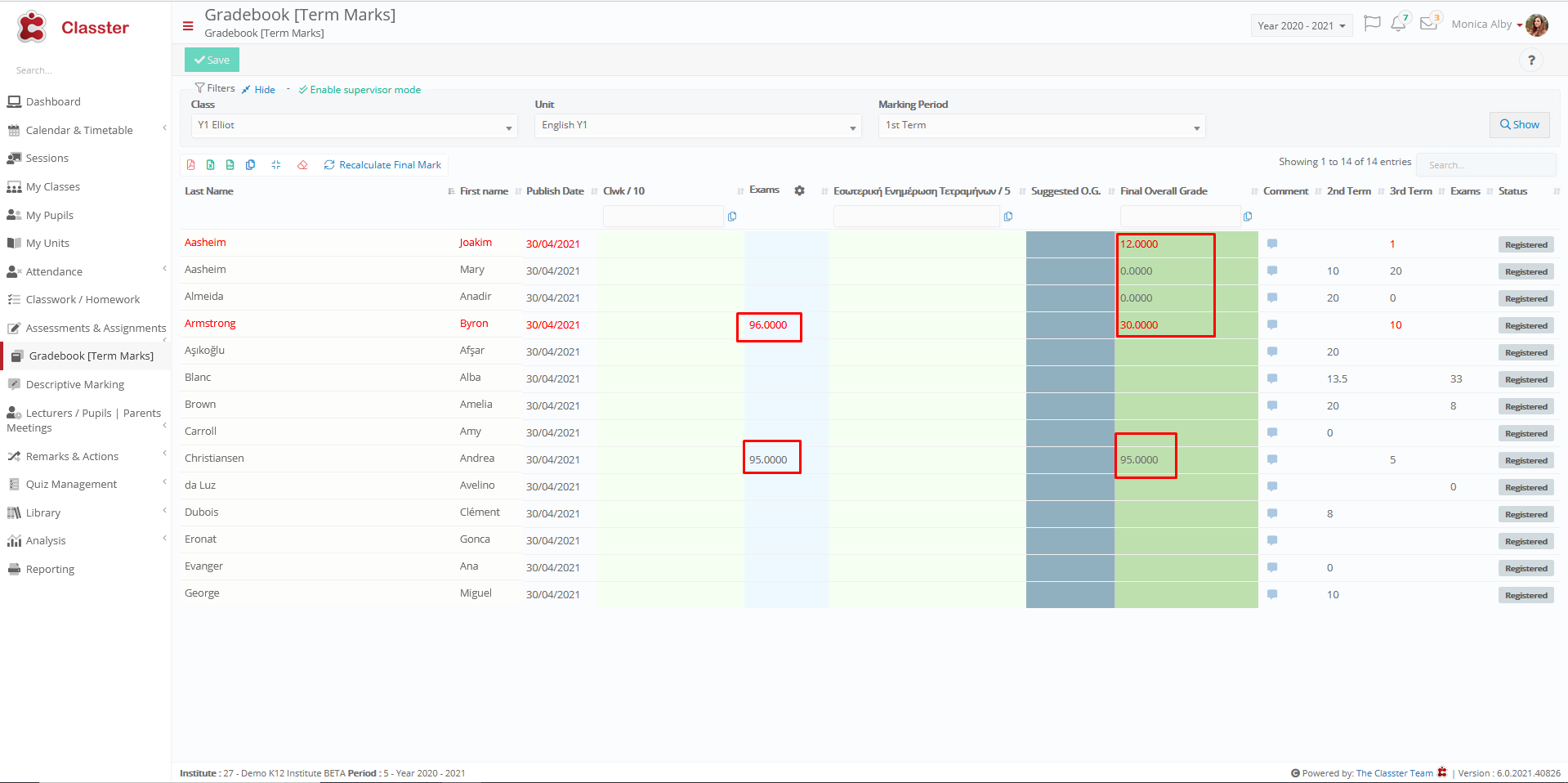
Task: Open the Class dropdown Y1 Elliot
Action: pyautogui.click(x=355, y=126)
